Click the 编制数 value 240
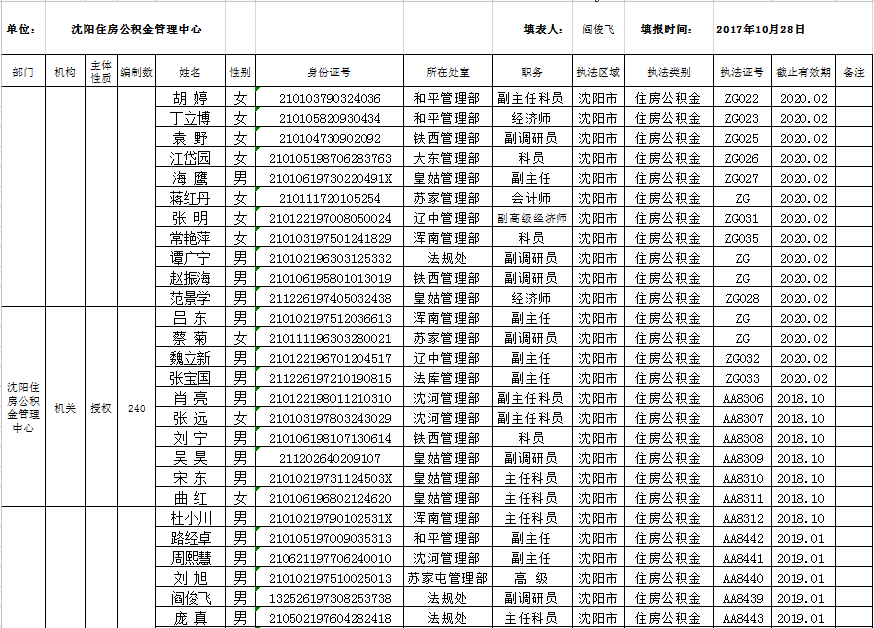The width and height of the screenshot is (874, 628). click(x=137, y=408)
